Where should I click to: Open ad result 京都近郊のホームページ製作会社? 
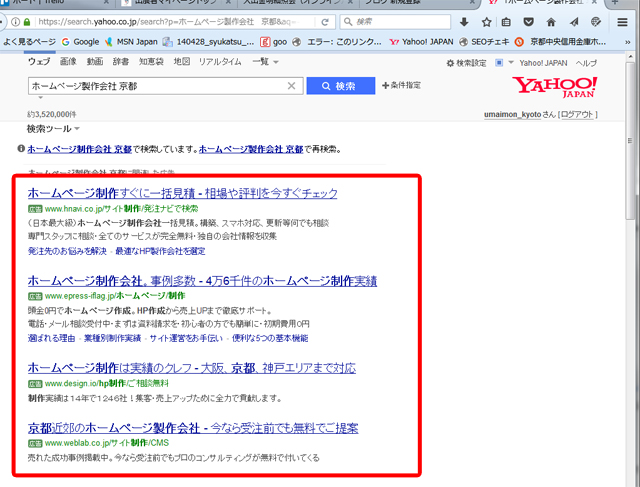tap(193, 428)
